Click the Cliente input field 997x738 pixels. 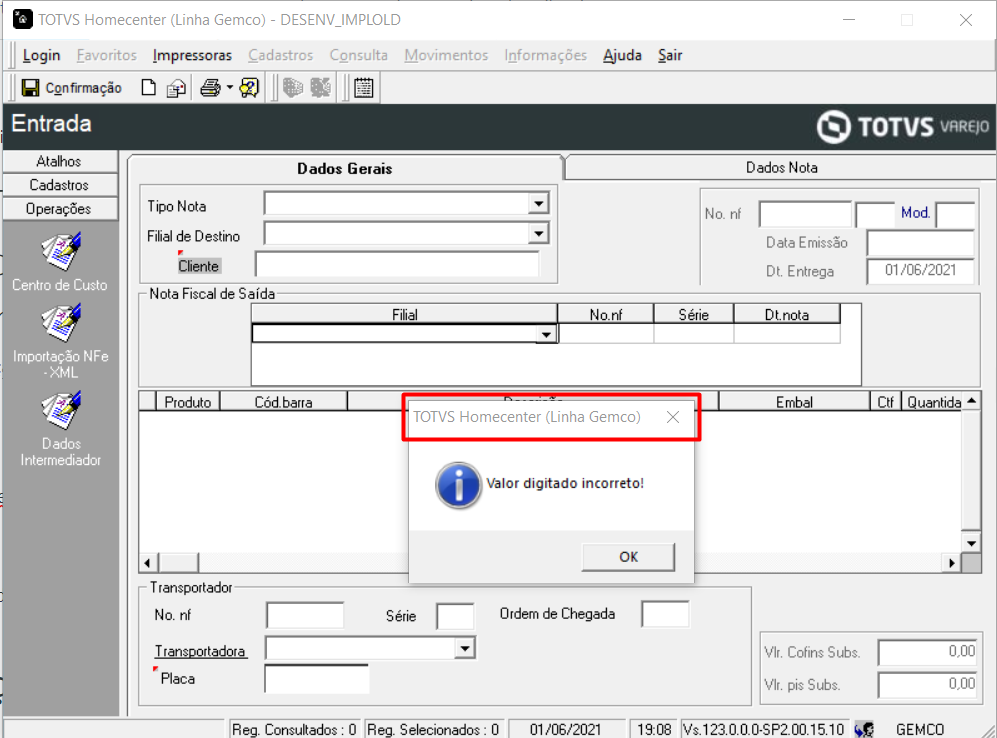pyautogui.click(x=398, y=264)
